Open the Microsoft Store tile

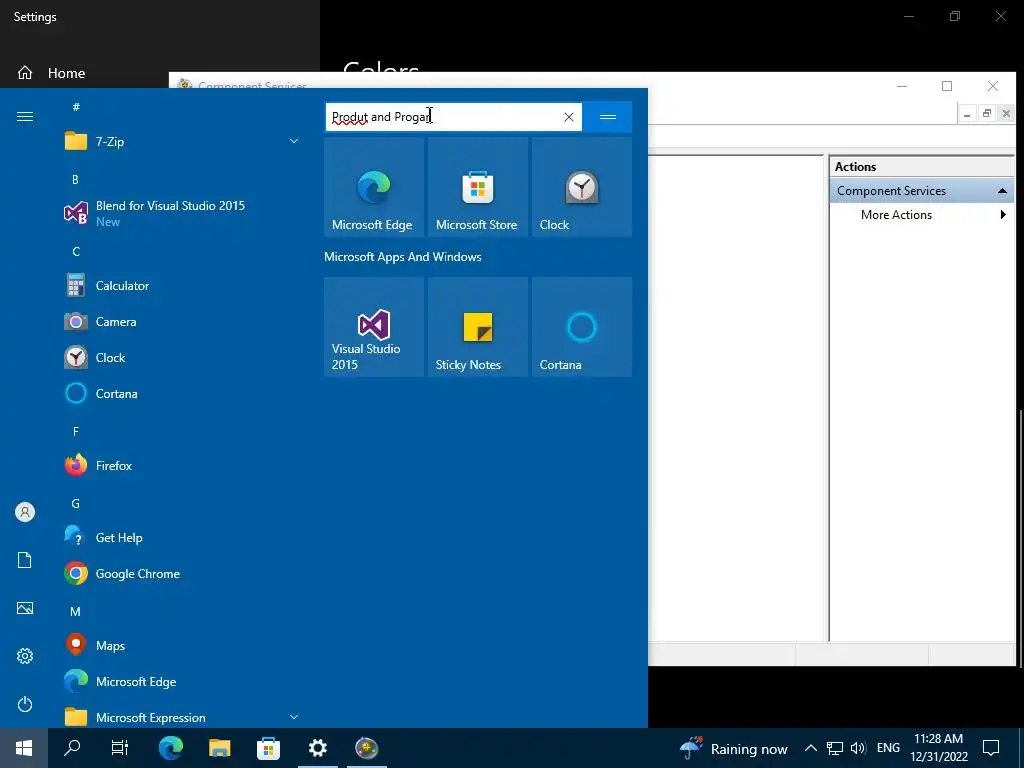coord(477,187)
